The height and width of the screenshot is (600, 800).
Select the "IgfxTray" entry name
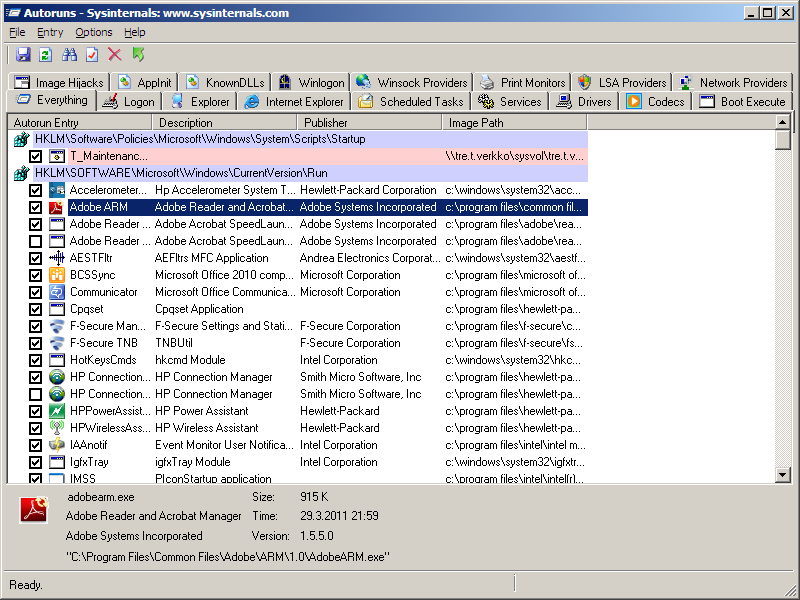(x=89, y=462)
